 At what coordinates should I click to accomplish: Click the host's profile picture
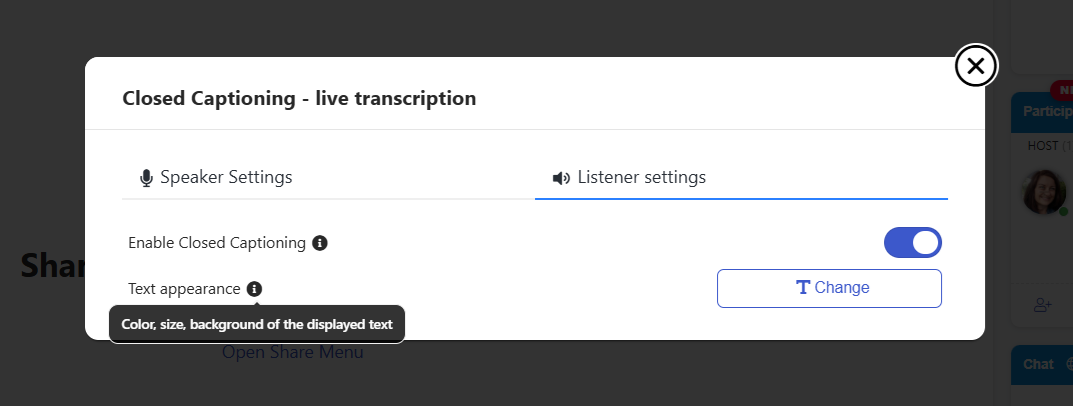[x=1043, y=192]
